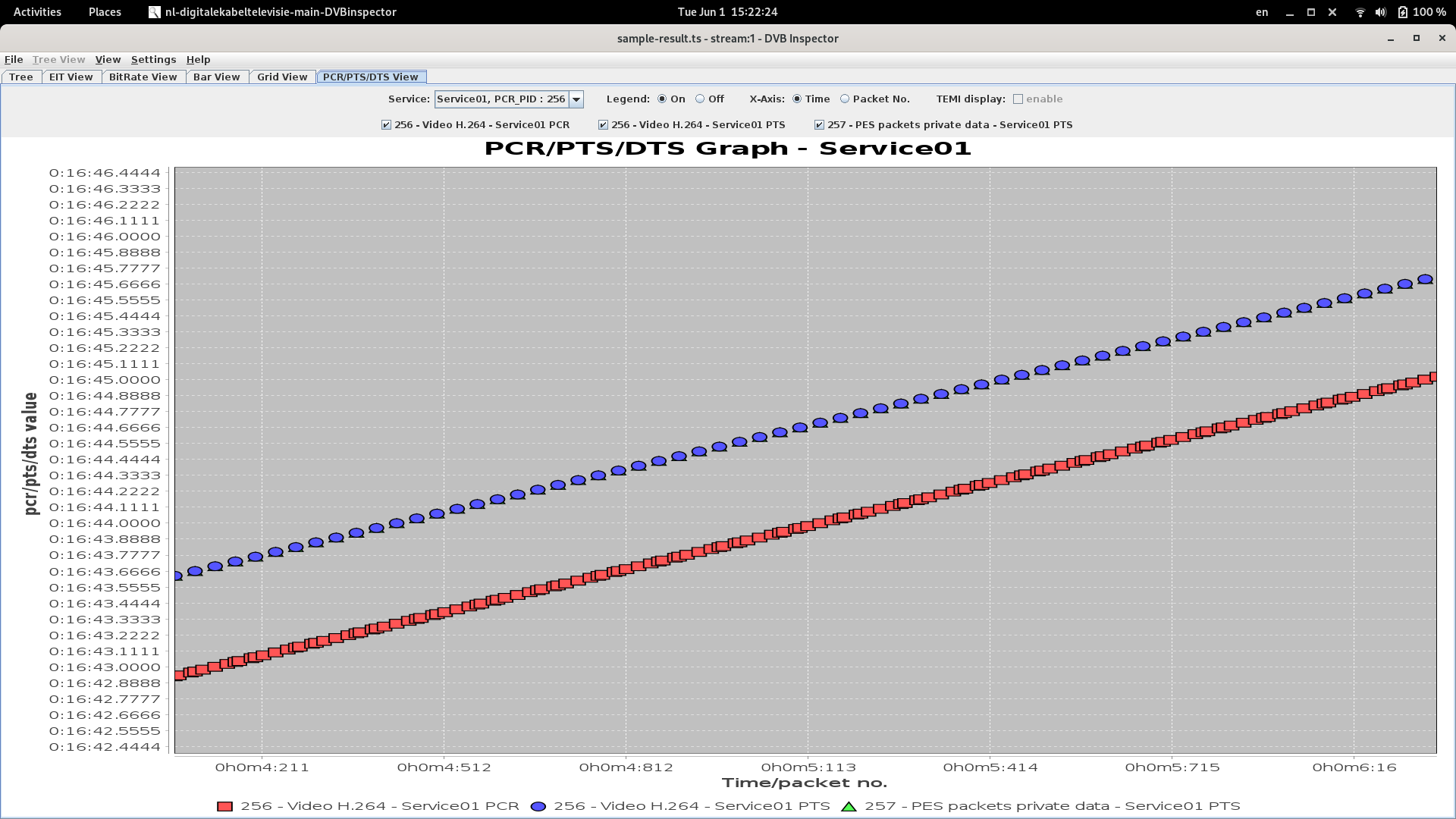This screenshot has height=819, width=1456.
Task: Click the blue PTS legend circle marker
Action: tap(538, 806)
